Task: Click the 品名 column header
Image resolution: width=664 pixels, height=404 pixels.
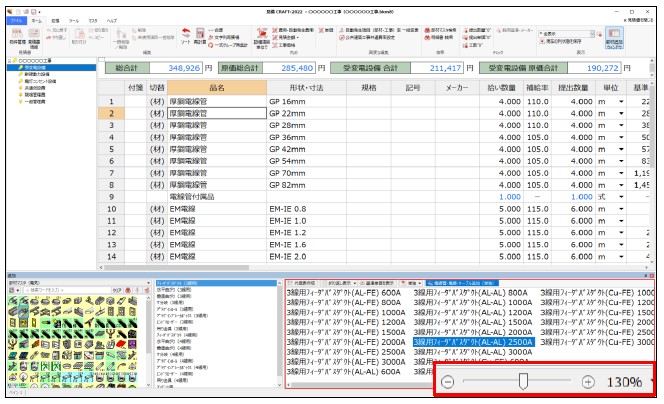Action: (x=216, y=87)
